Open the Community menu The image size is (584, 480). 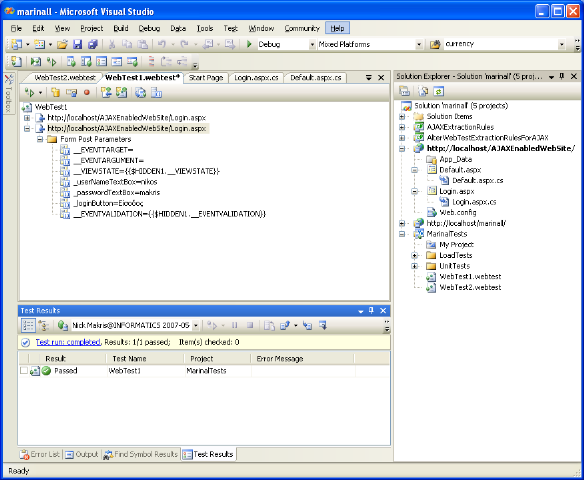[x=302, y=28]
